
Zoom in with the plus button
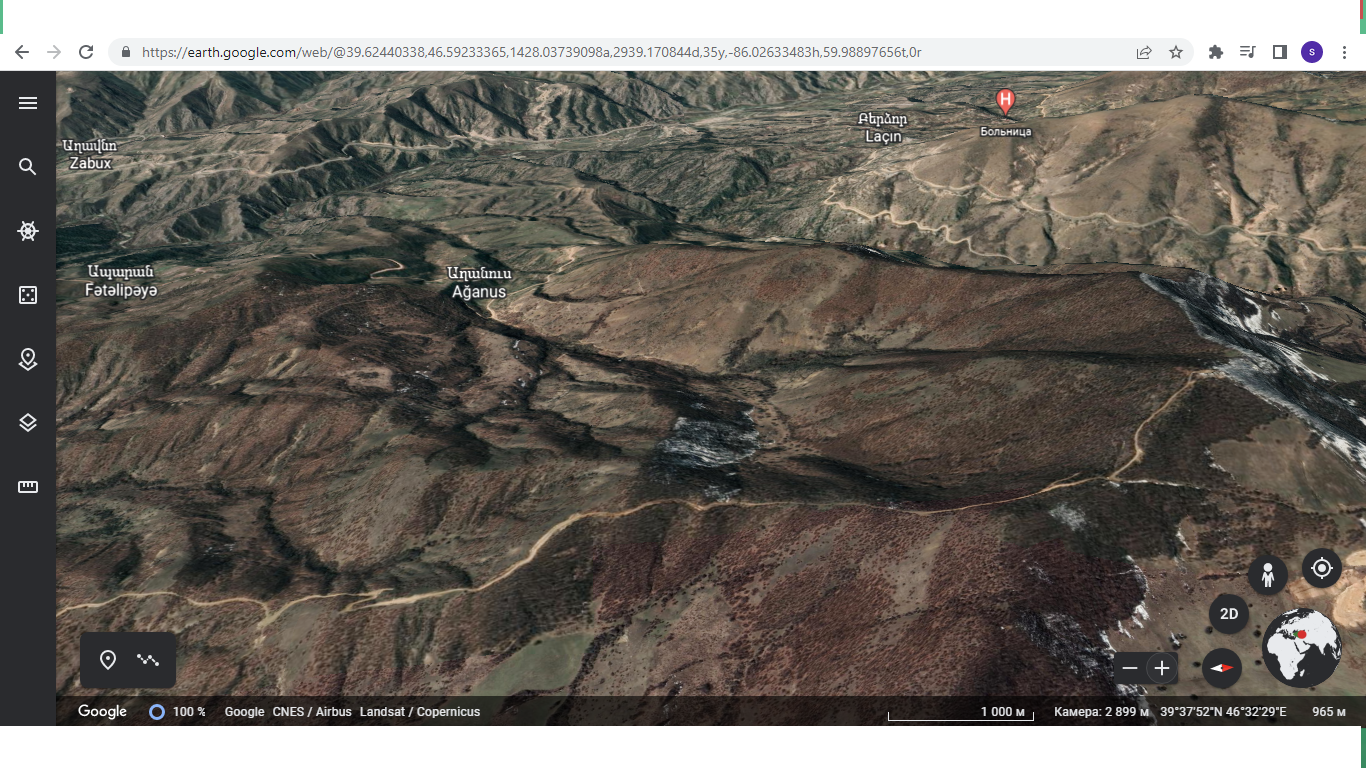(x=1161, y=668)
